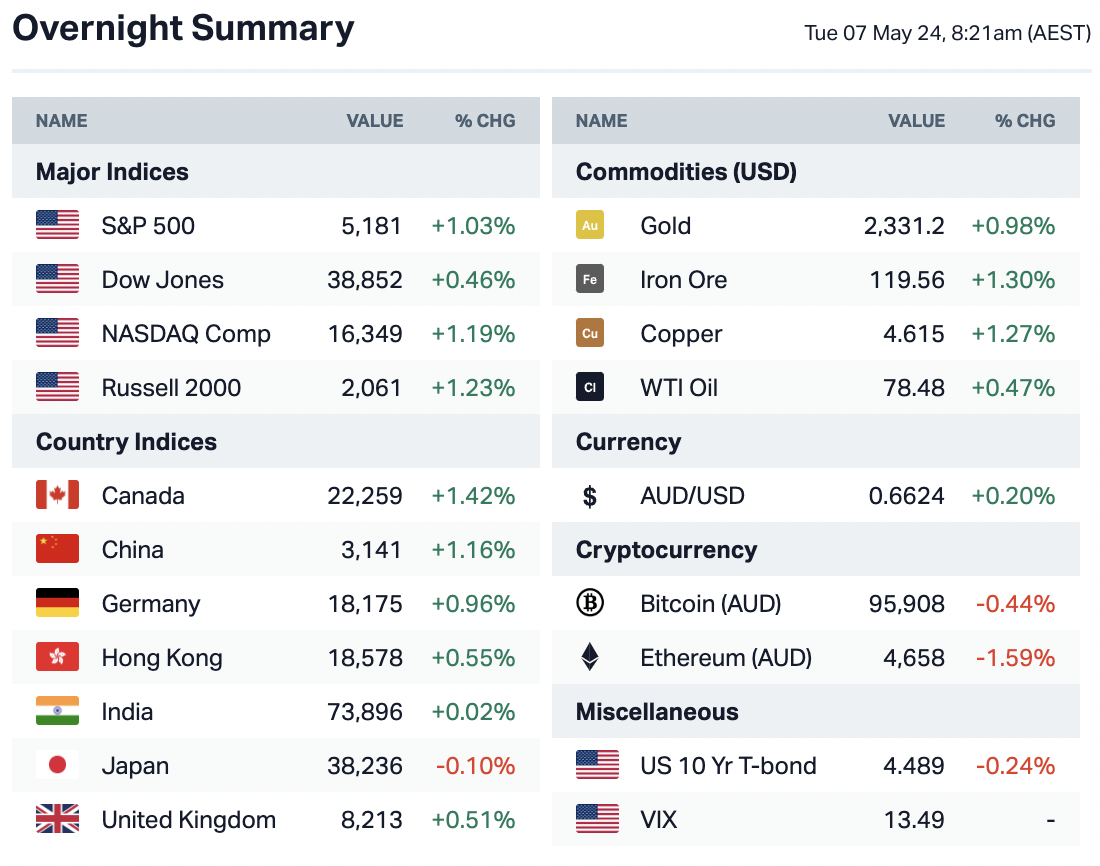Click the Bitcoin logo icon
Viewport: 1100px width, 866px height.
(x=590, y=604)
